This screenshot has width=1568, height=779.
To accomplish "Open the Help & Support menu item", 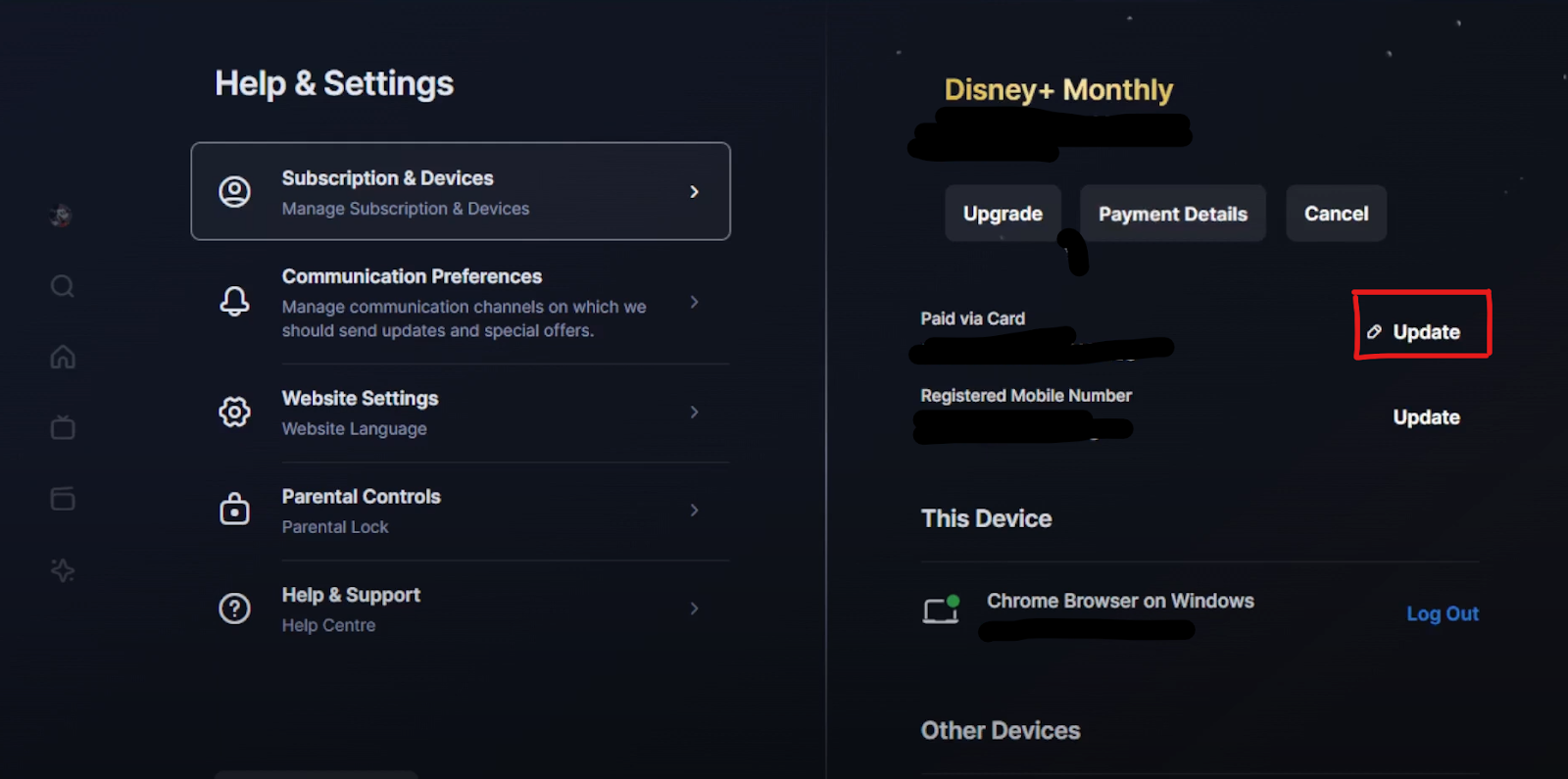I will point(461,609).
